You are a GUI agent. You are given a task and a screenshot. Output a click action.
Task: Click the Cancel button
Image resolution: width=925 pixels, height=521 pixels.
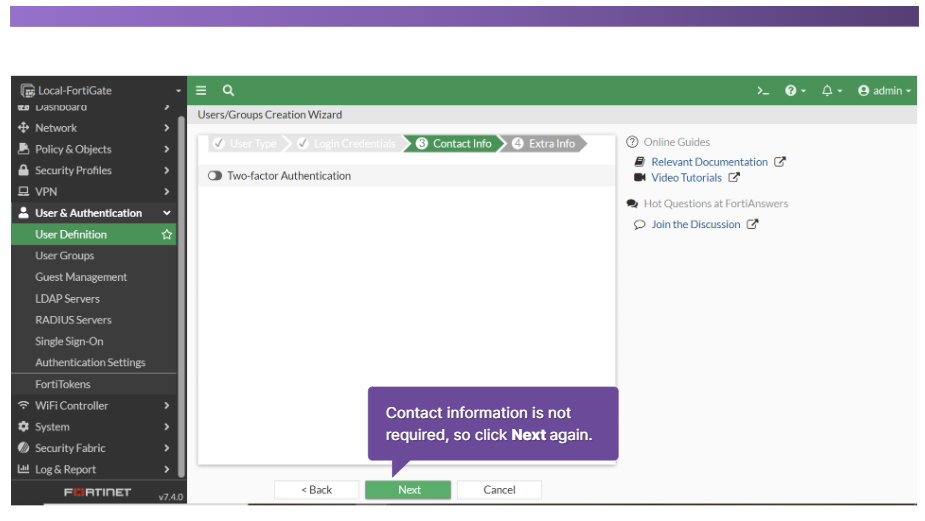click(499, 490)
